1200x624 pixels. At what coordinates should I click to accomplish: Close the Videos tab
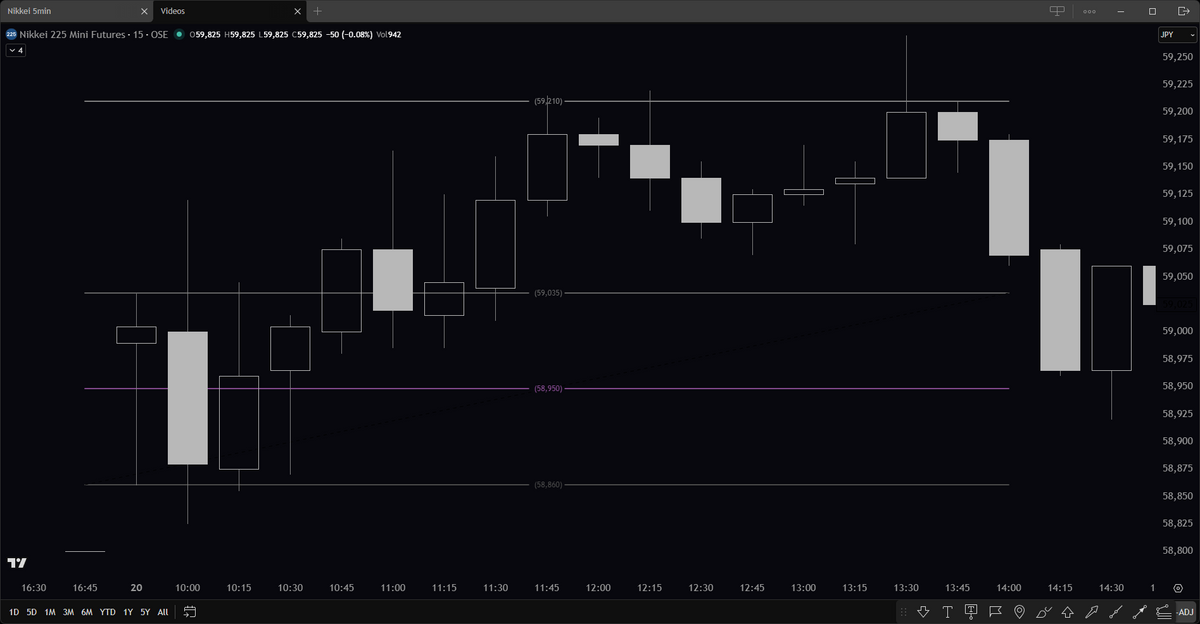click(x=298, y=11)
